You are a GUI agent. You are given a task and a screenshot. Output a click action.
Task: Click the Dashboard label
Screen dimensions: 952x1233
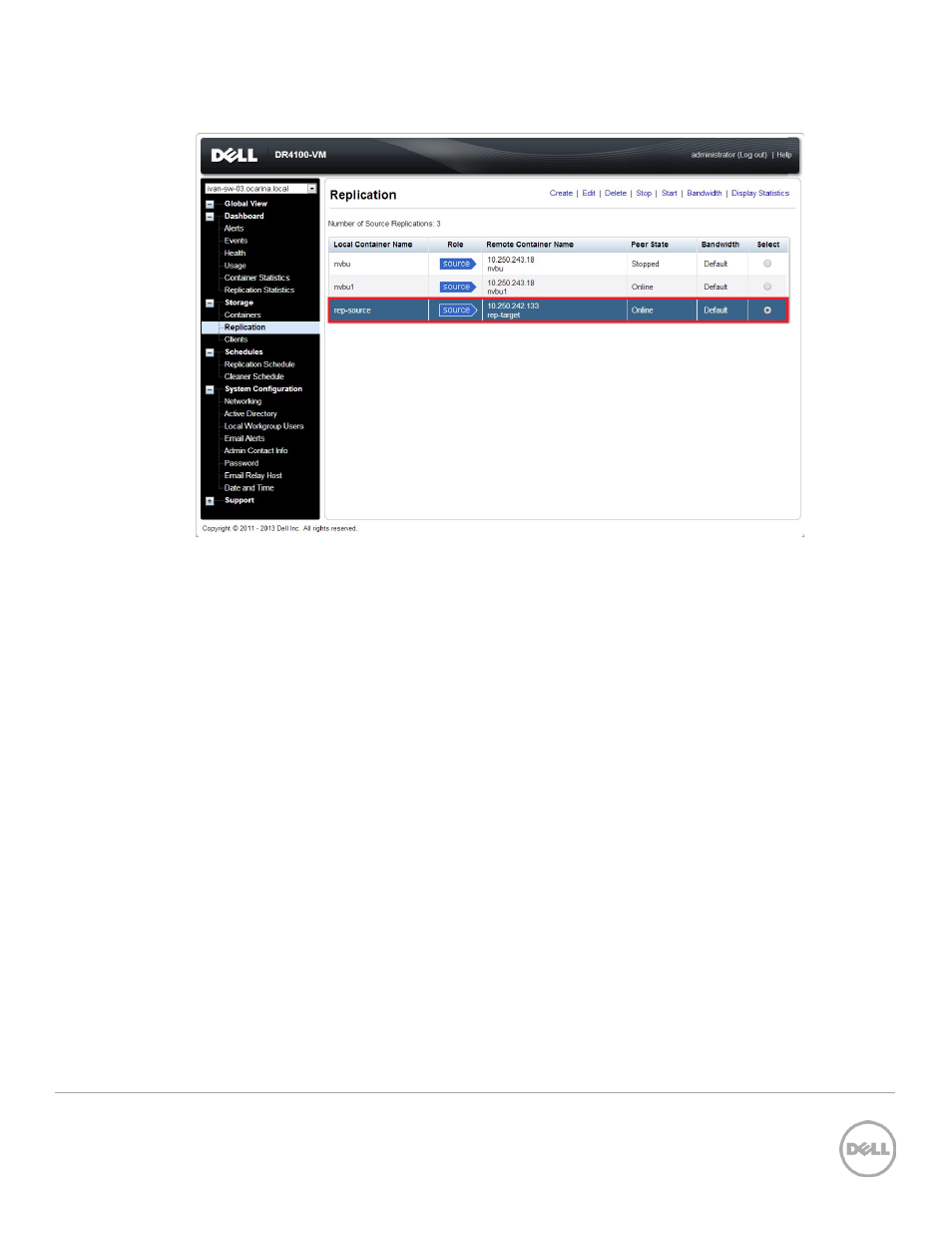tap(243, 217)
